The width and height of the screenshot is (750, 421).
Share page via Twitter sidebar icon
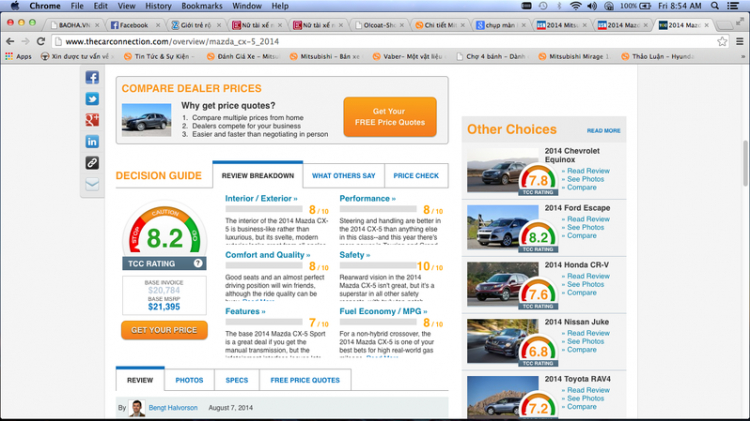tap(92, 99)
